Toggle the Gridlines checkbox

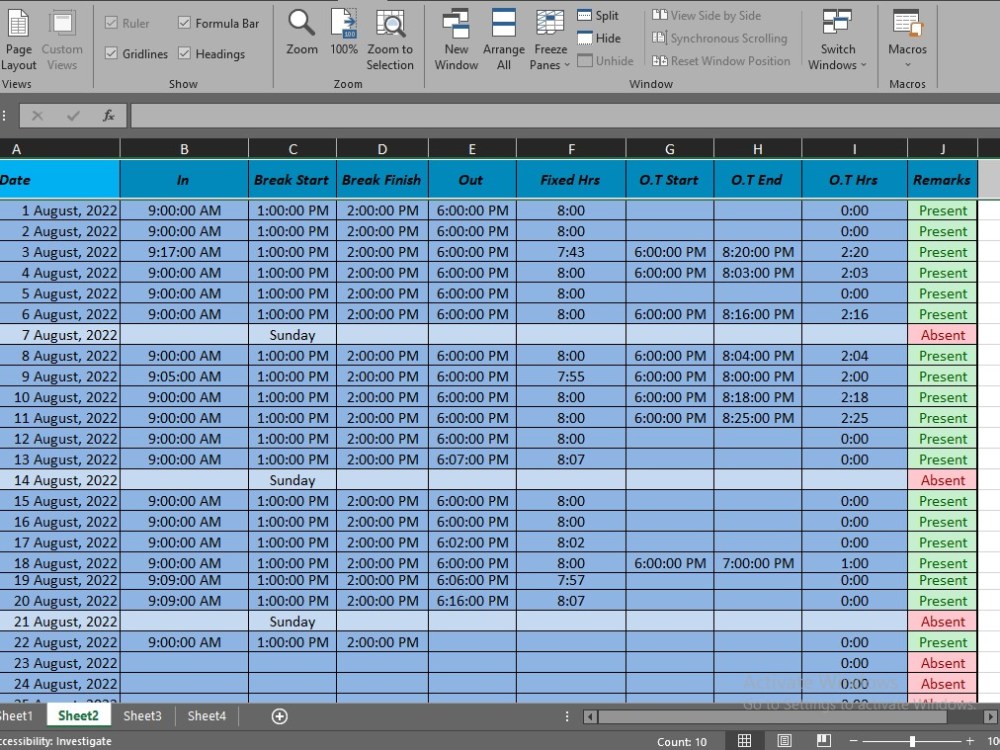pos(111,54)
